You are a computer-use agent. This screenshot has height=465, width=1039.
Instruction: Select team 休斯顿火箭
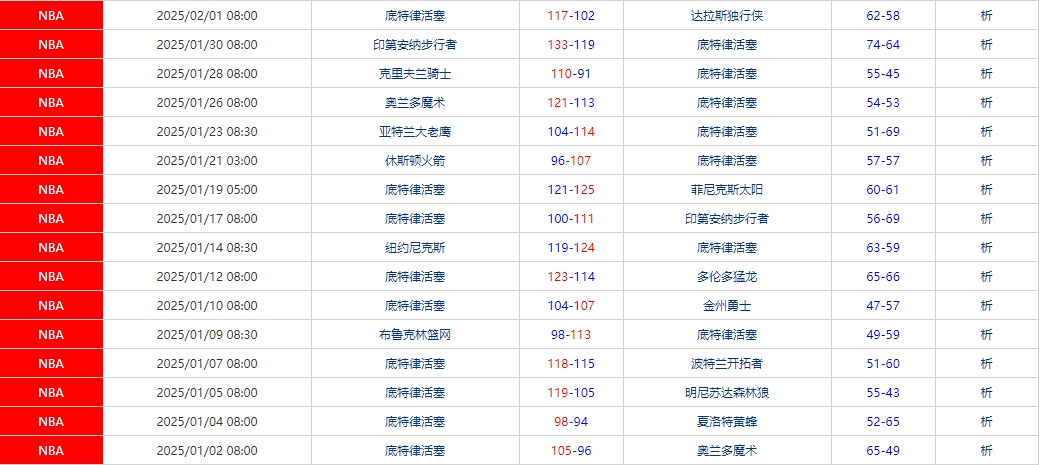point(415,161)
